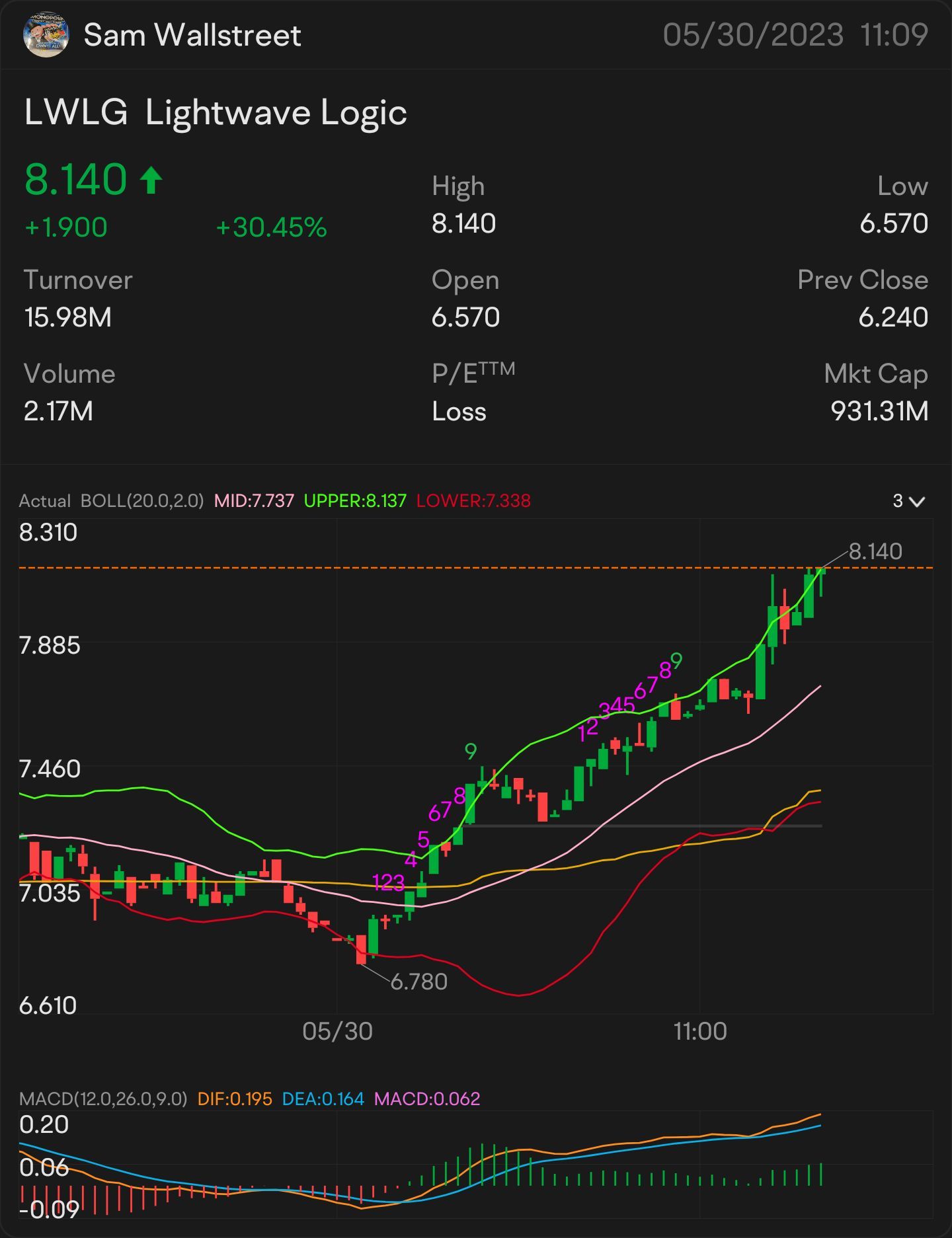Tap the 7.885 price axis label
Screen dimensions: 952x1238
click(50, 645)
